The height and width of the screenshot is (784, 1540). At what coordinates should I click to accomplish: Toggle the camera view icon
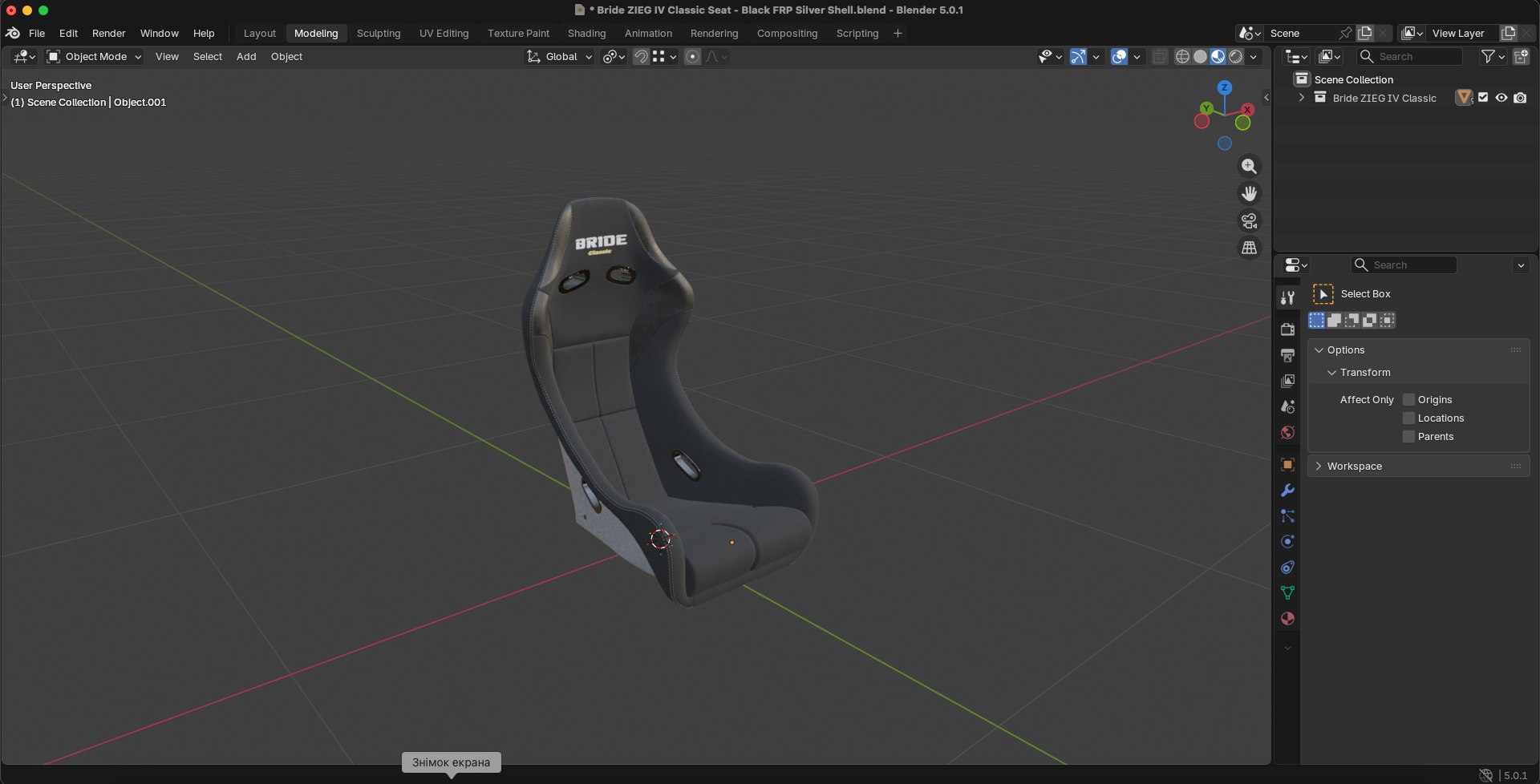coord(1249,220)
